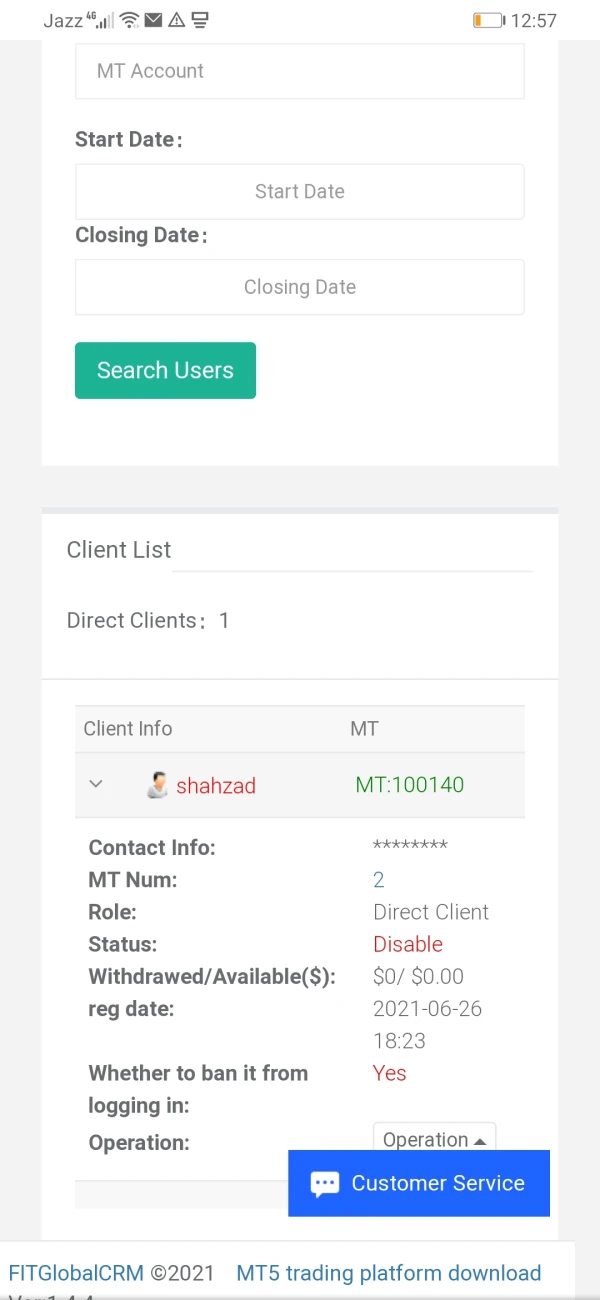This screenshot has width=600, height=1300.
Task: Click the Customer Service chat bubble icon
Action: 325,1184
